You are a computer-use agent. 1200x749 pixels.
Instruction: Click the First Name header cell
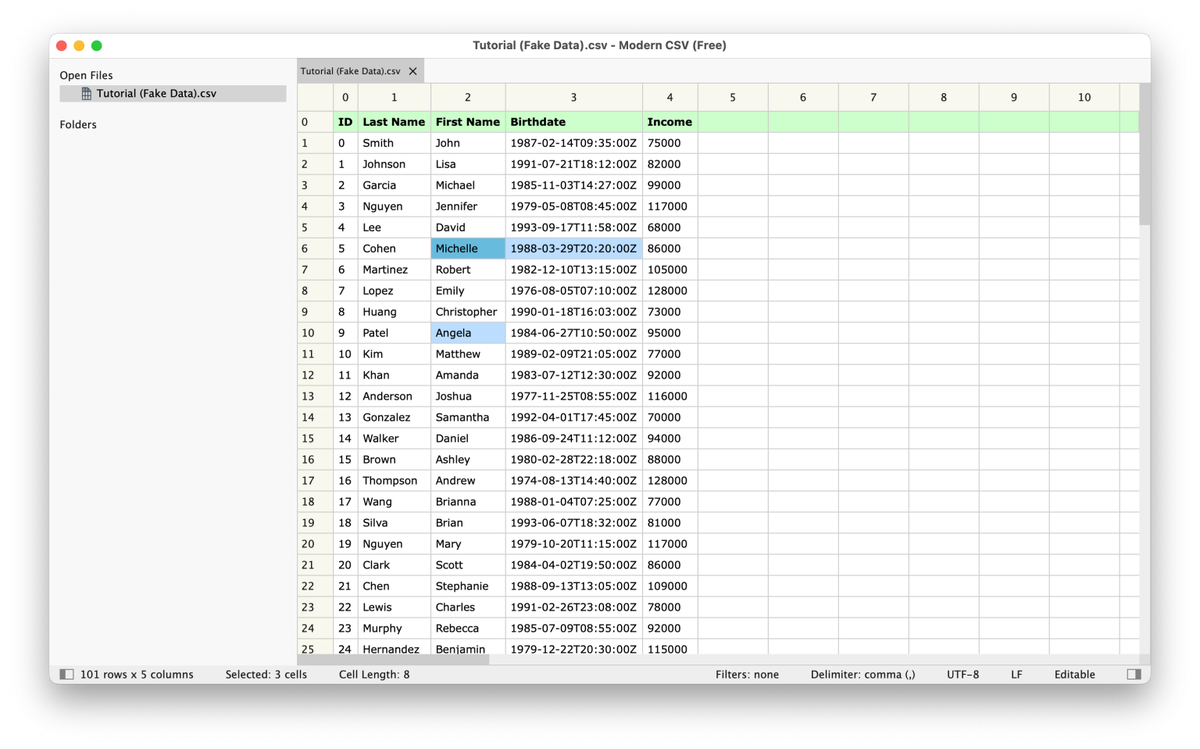coord(468,122)
